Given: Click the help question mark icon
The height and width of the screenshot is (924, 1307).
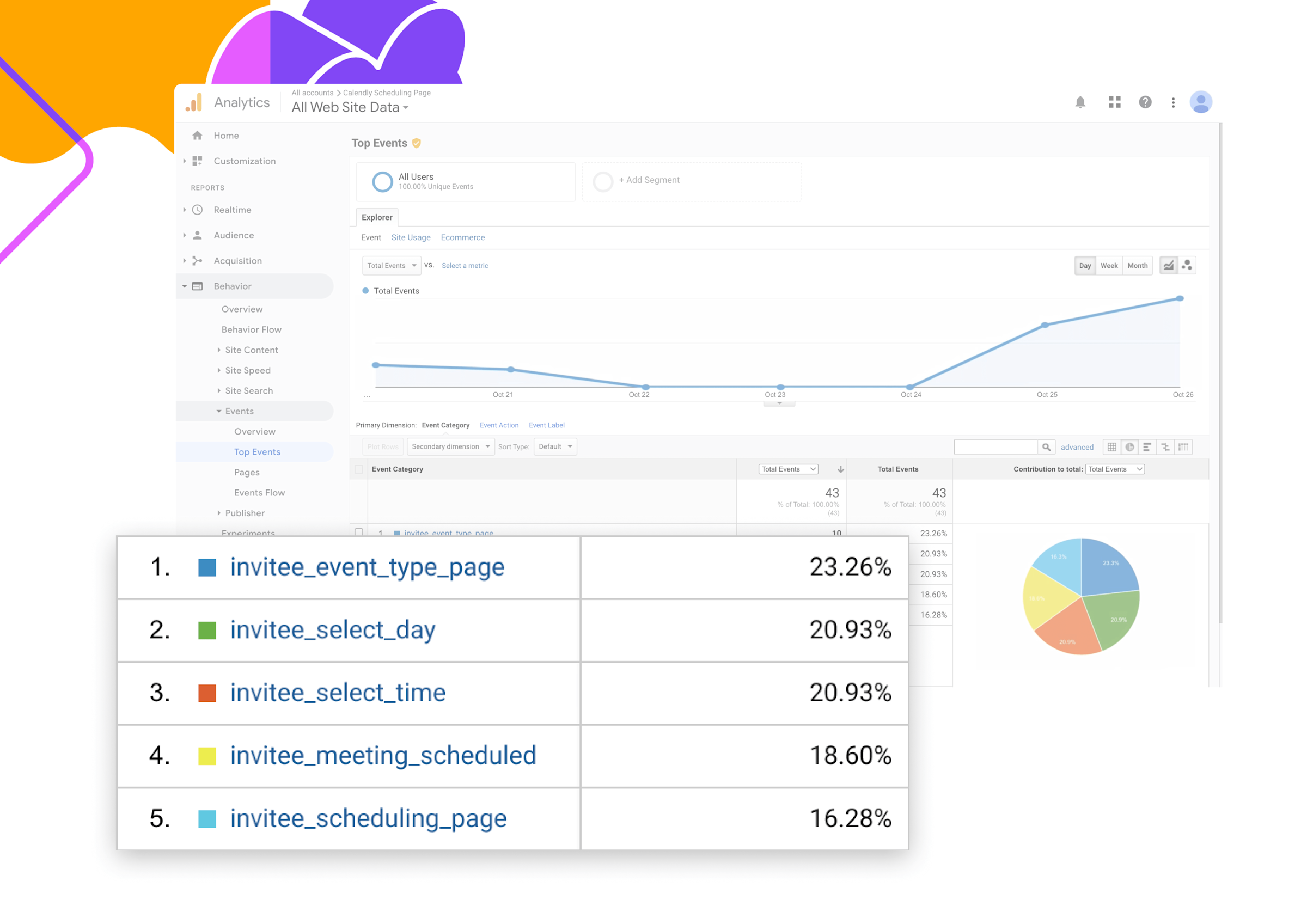Looking at the screenshot, I should (x=1145, y=102).
